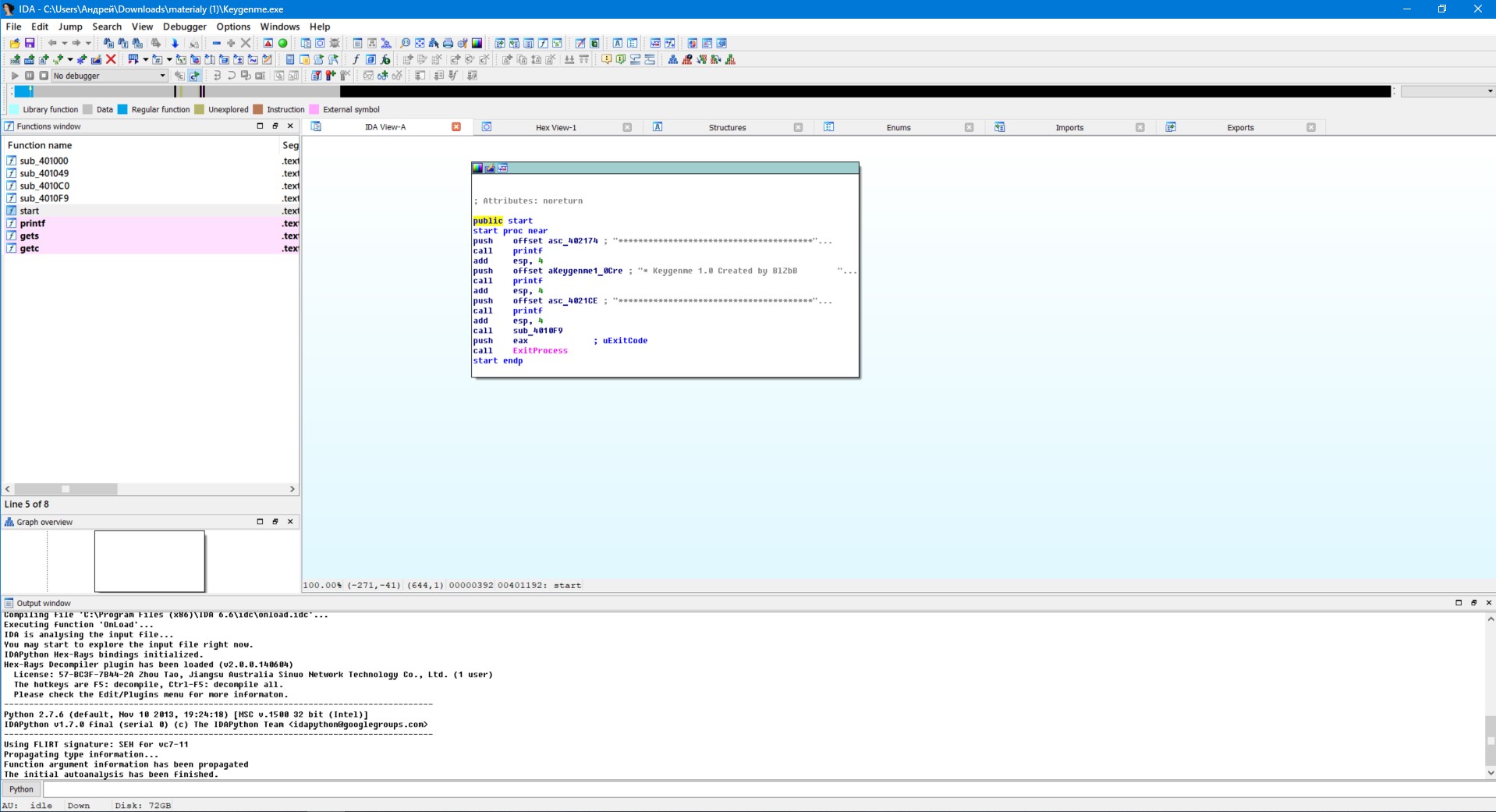Image resolution: width=1496 pixels, height=812 pixels.
Task: Click the third icon on graph node header
Action: pyautogui.click(x=502, y=168)
